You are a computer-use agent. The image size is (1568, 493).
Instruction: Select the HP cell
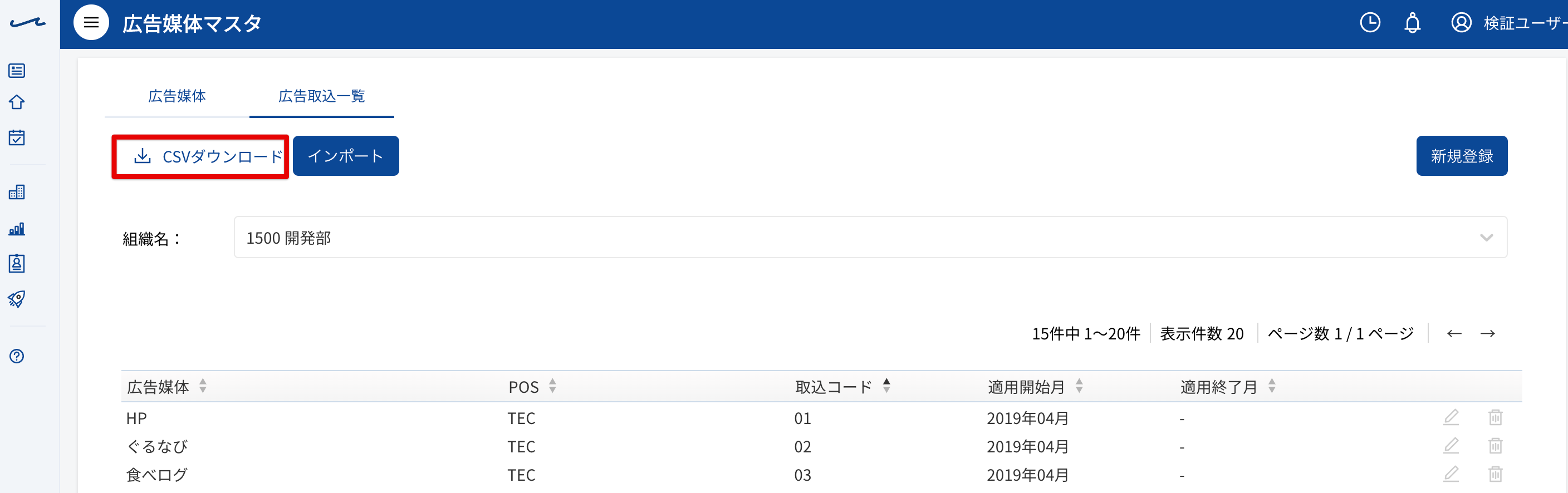click(136, 418)
